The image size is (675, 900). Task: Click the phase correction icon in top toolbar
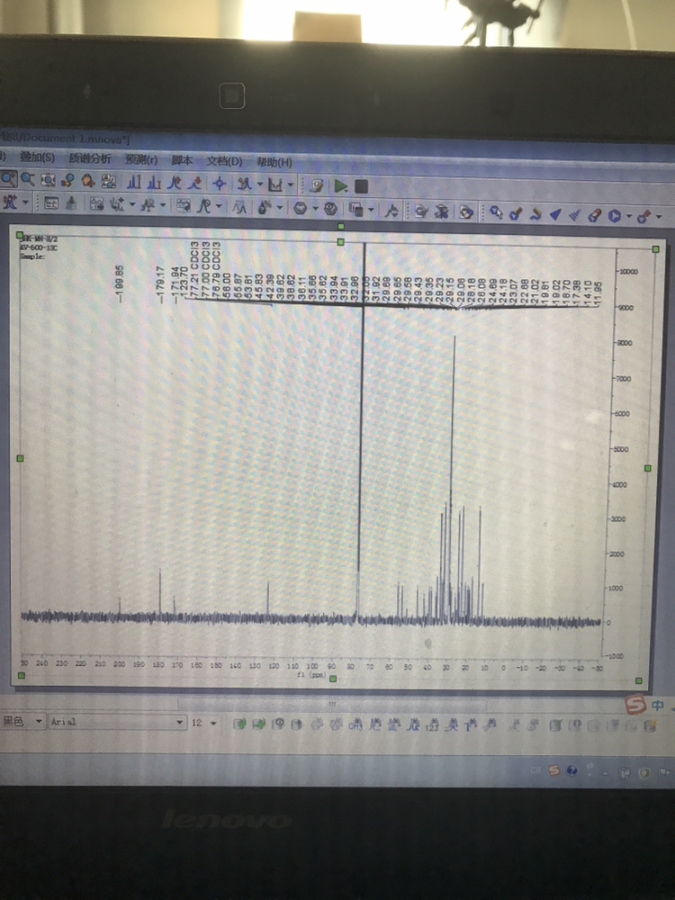click(244, 184)
